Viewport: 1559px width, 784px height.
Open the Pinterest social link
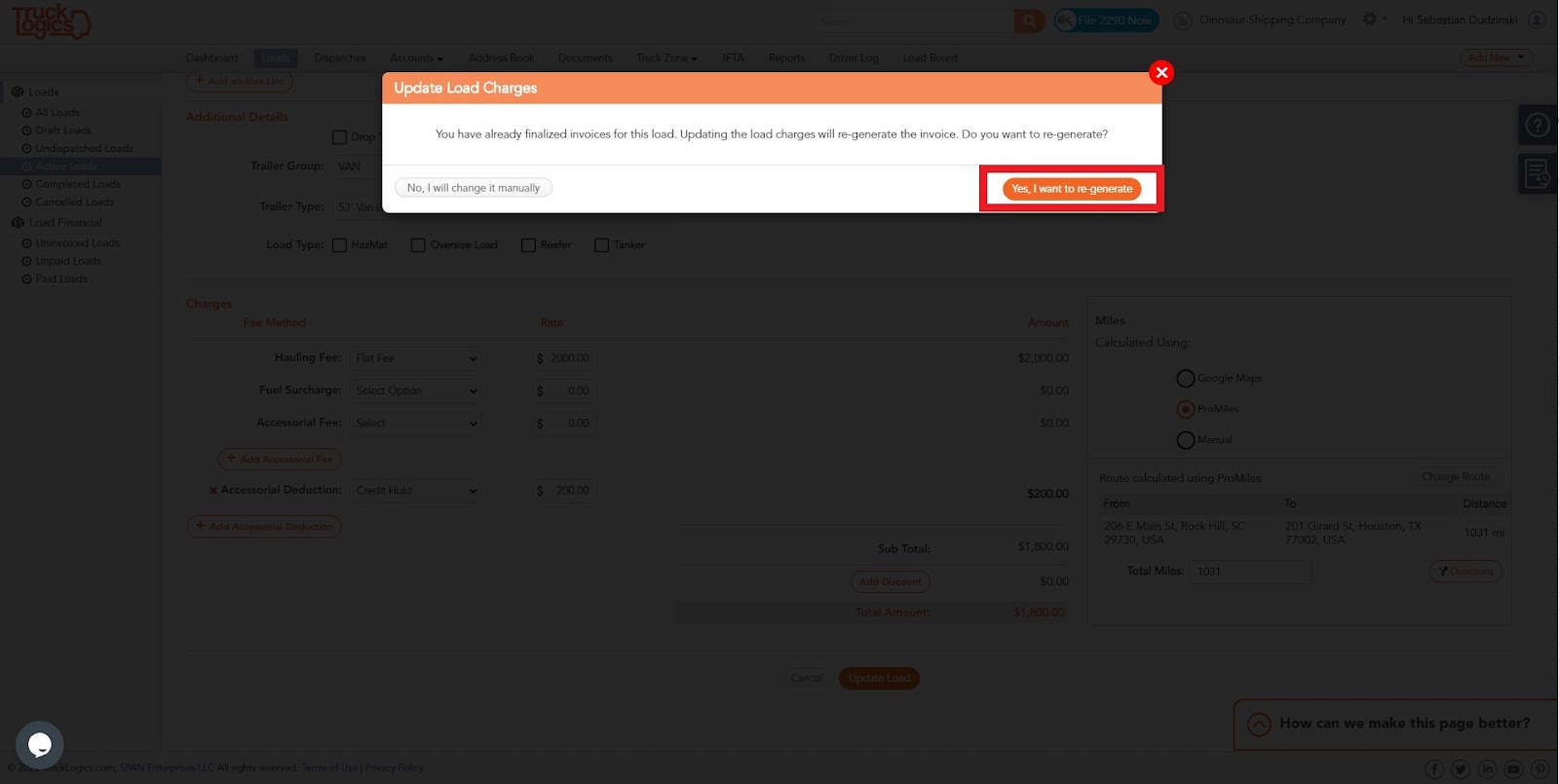tap(1540, 769)
